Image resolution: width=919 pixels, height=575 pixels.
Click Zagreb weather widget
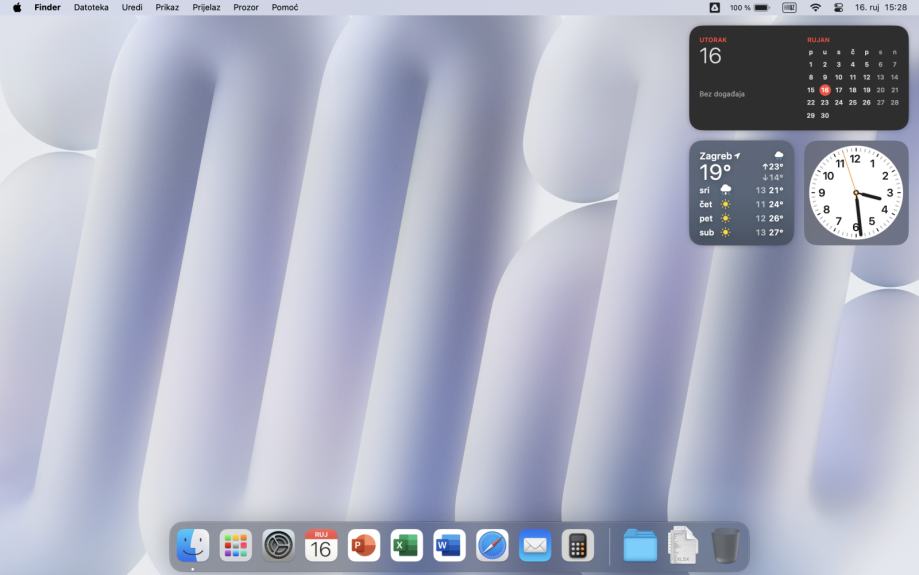click(x=741, y=193)
